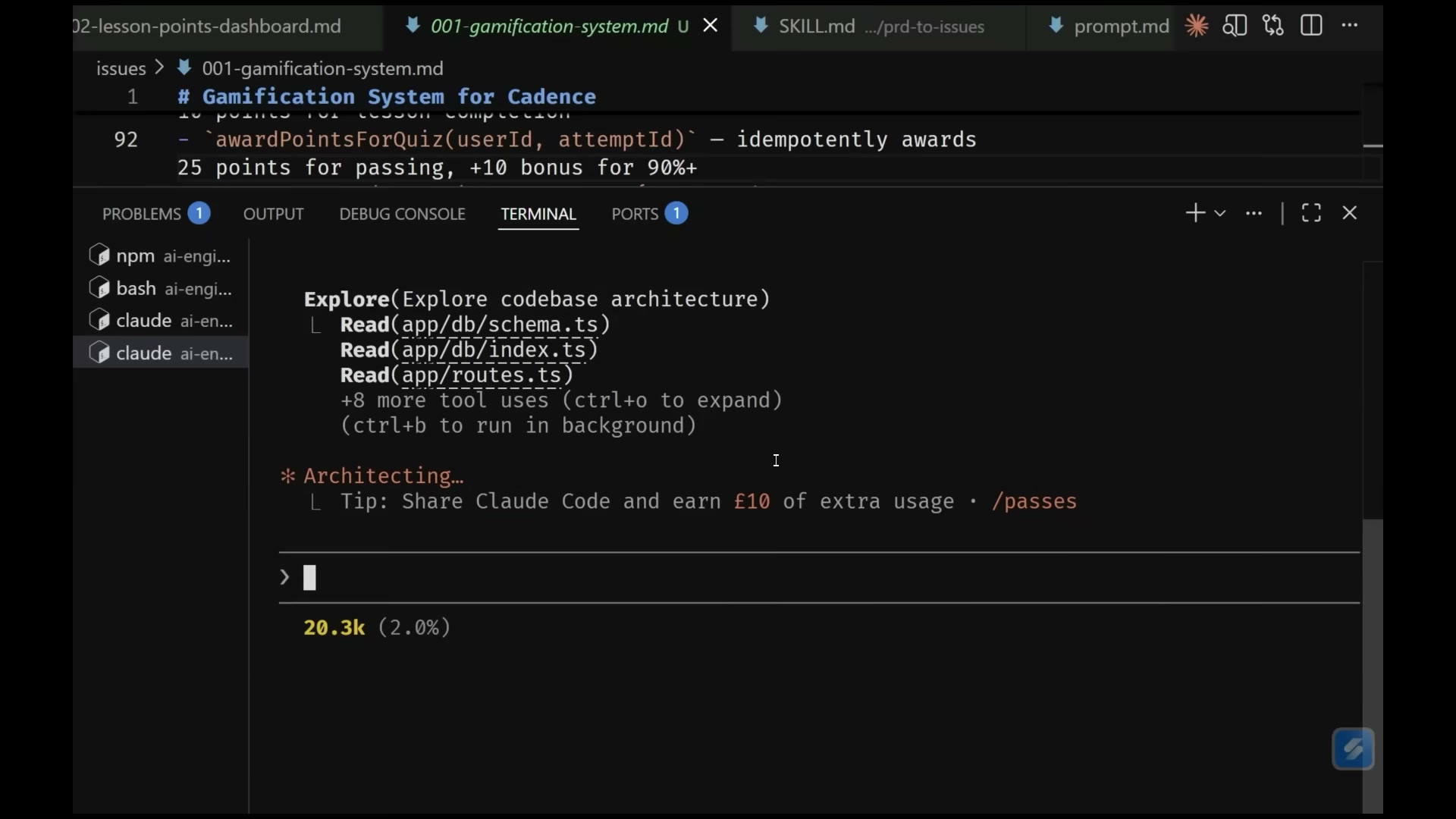Switch to the PROBLEMS tab
This screenshot has width=1456, height=819.
coord(156,214)
